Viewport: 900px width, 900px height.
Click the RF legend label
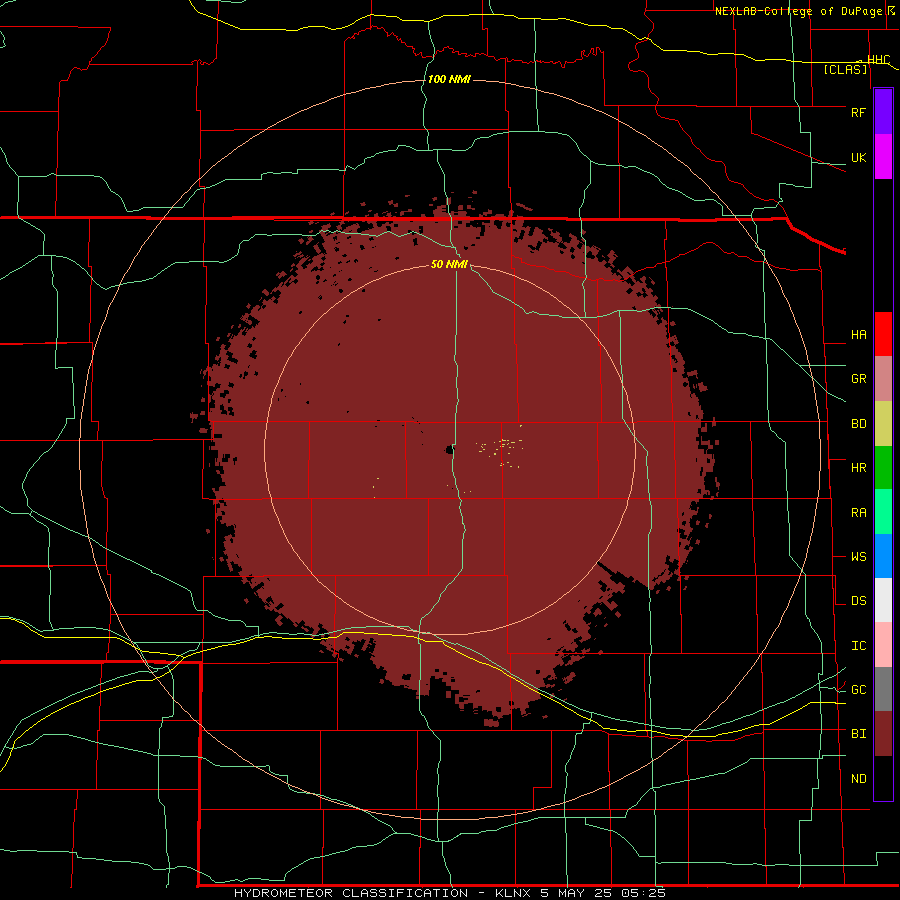(x=858, y=112)
